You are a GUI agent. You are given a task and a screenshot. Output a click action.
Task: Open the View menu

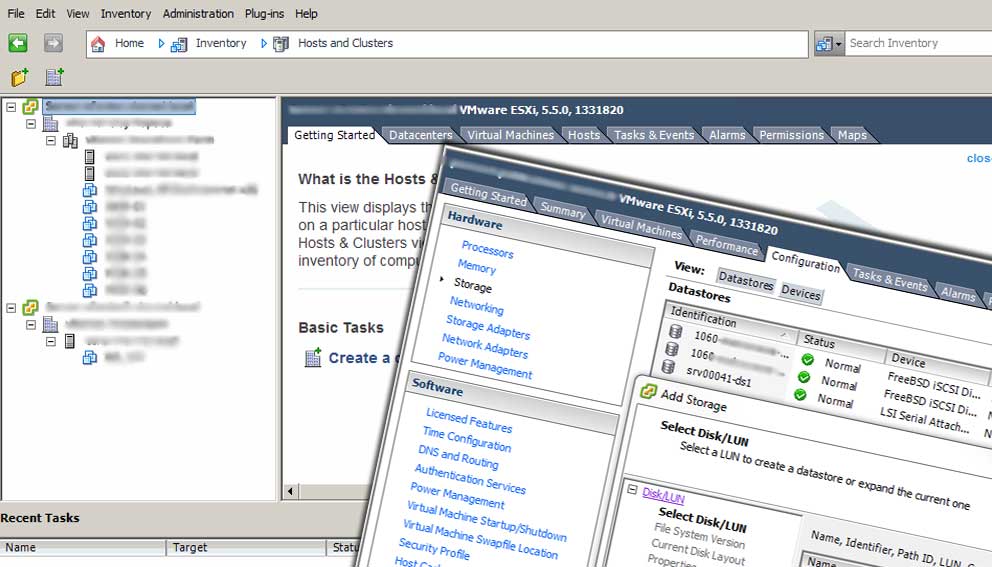click(x=78, y=13)
